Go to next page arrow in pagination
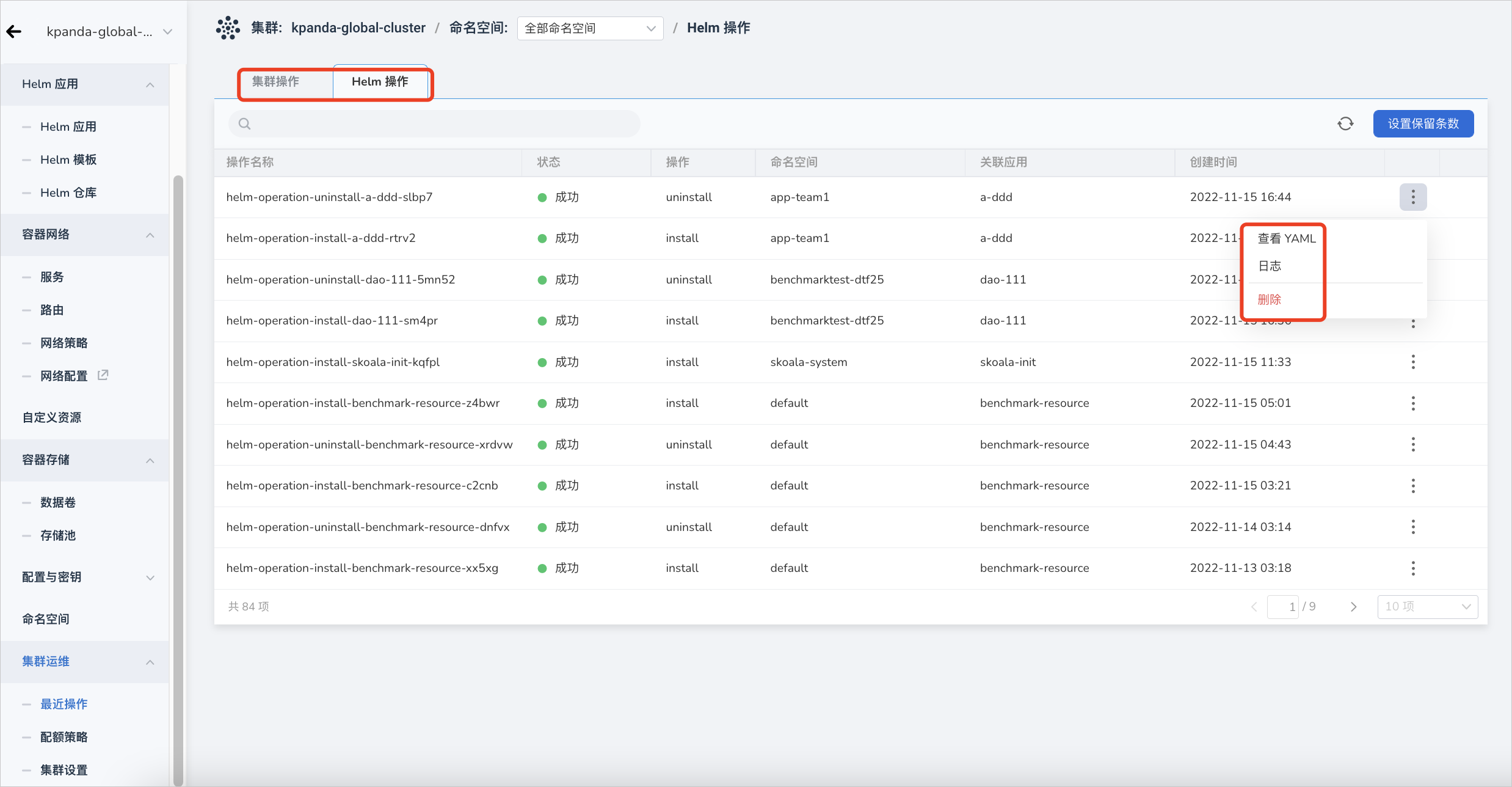 [1353, 607]
